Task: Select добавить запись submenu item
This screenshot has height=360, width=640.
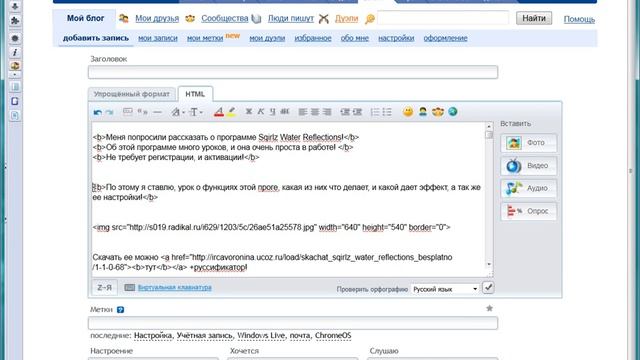Action: [x=96, y=38]
